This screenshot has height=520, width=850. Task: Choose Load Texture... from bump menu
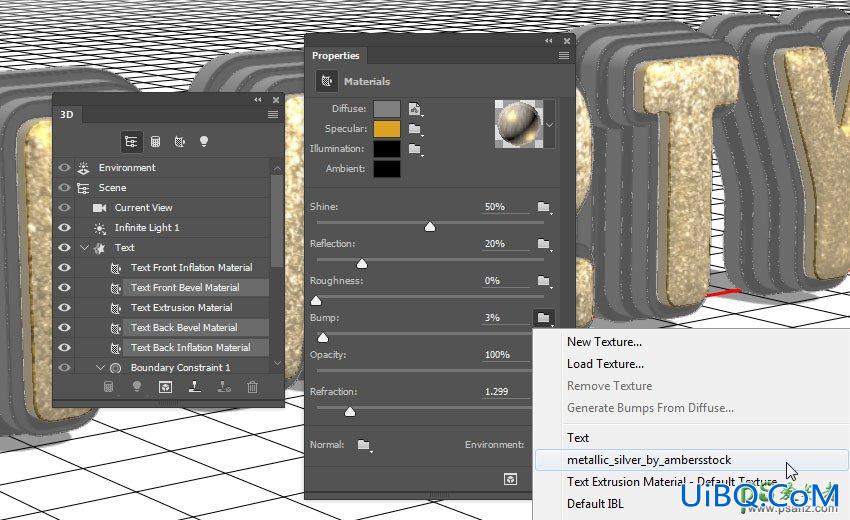coord(605,364)
